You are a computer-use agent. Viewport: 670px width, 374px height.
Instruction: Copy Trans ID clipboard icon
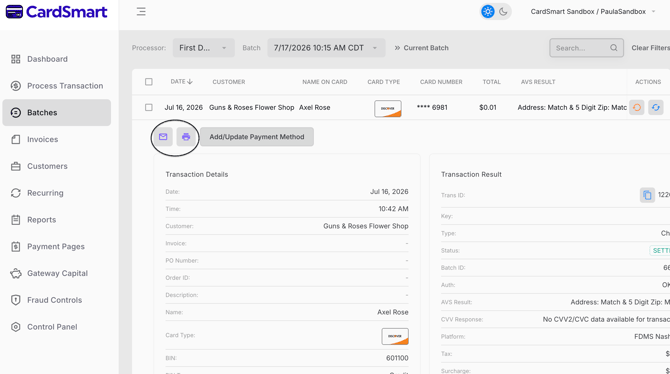click(x=647, y=195)
